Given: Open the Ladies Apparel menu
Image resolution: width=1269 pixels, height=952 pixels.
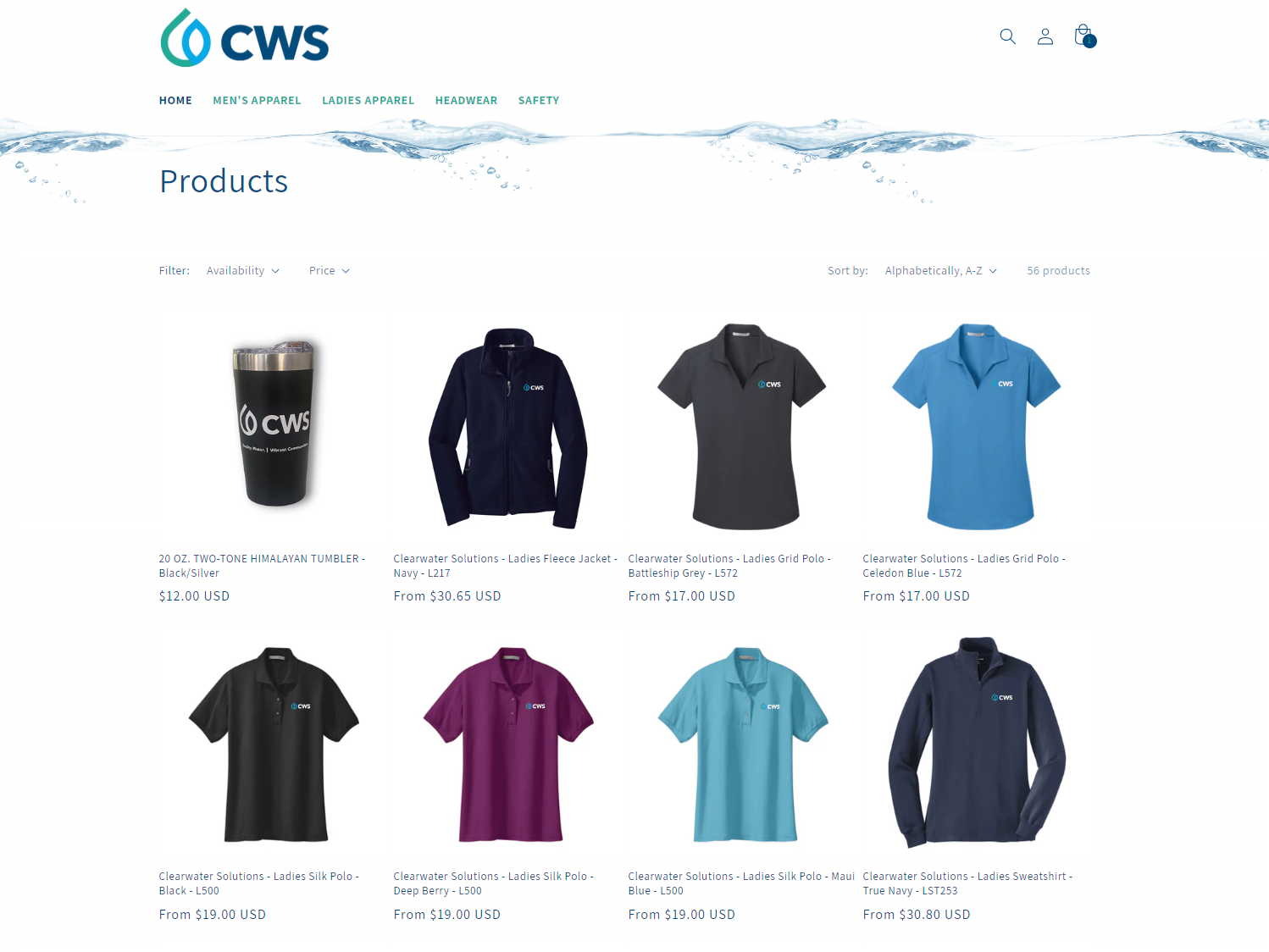Looking at the screenshot, I should [x=368, y=101].
